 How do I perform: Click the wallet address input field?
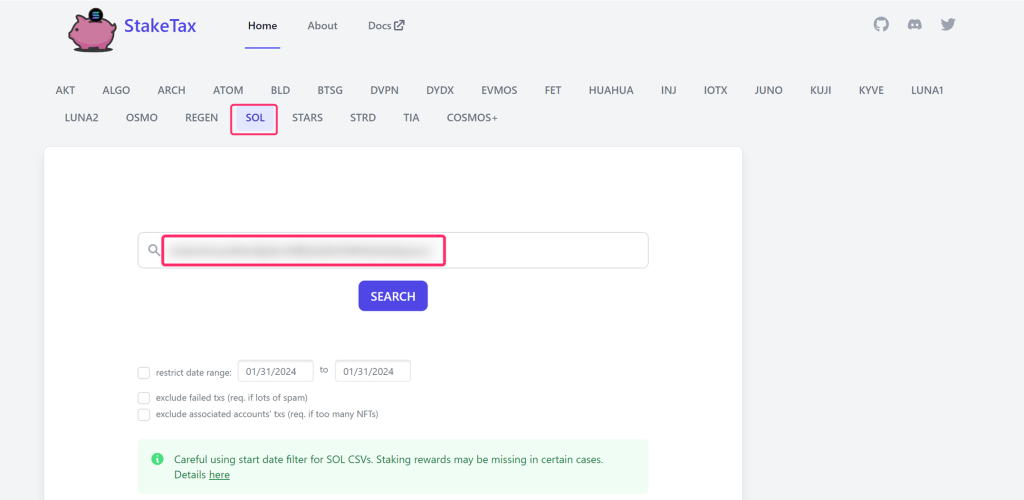pos(400,250)
